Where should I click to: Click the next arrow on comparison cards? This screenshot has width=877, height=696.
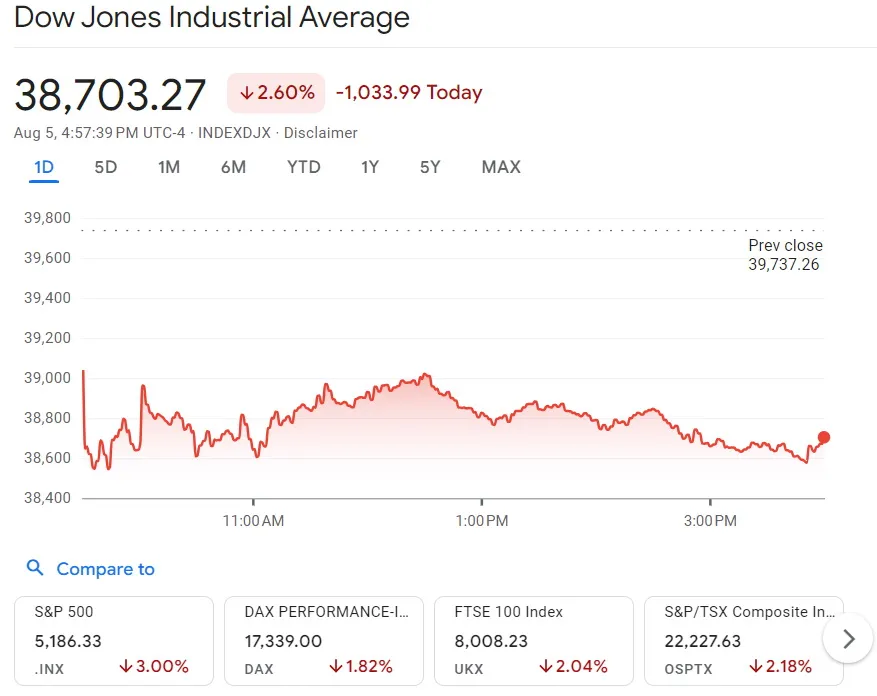(849, 638)
